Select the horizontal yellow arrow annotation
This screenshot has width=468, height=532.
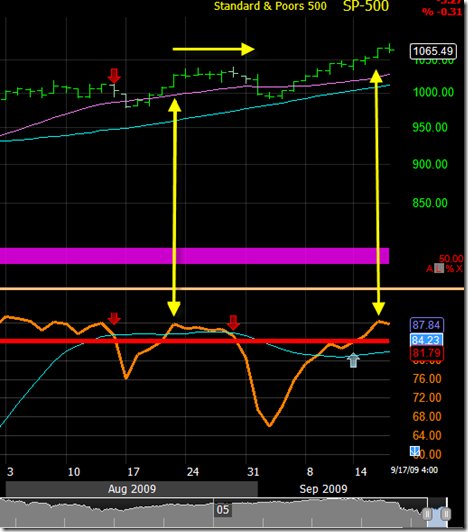point(213,49)
